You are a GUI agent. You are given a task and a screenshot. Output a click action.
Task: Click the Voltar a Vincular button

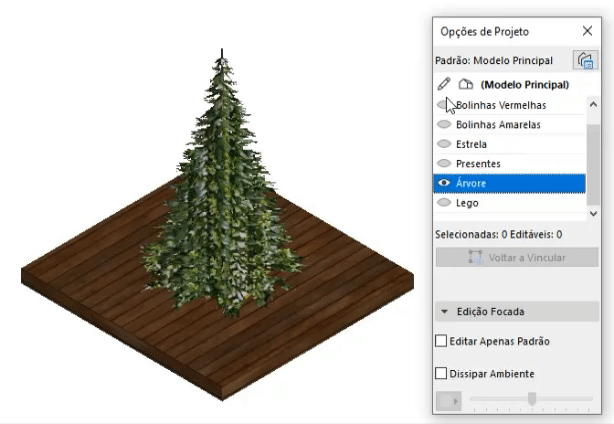pyautogui.click(x=517, y=257)
